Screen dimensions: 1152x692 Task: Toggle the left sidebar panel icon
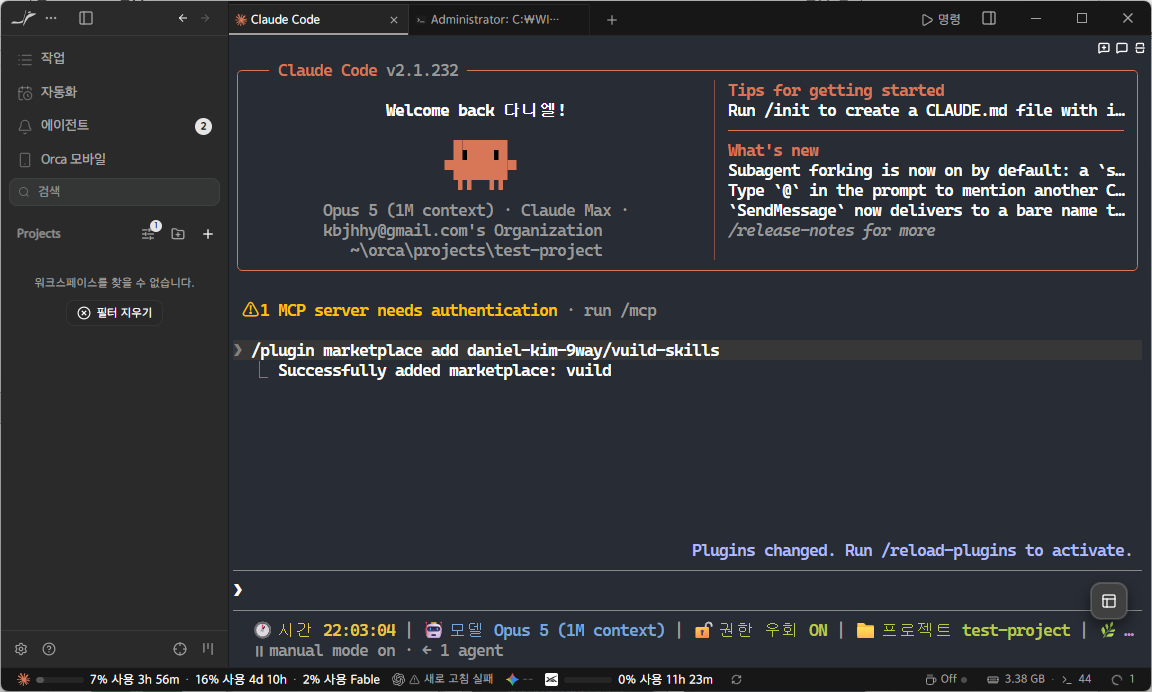coord(86,18)
